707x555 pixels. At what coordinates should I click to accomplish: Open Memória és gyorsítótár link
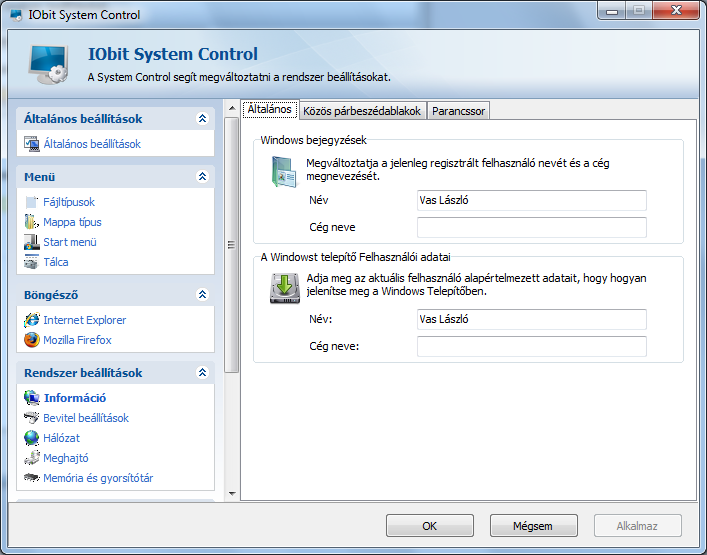point(98,478)
